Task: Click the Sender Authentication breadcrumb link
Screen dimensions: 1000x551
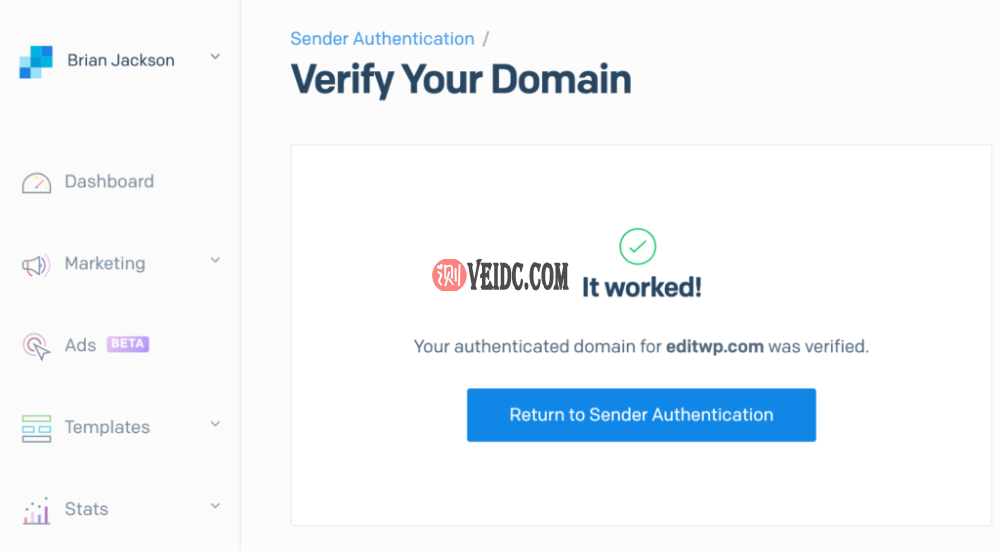Action: 382,39
